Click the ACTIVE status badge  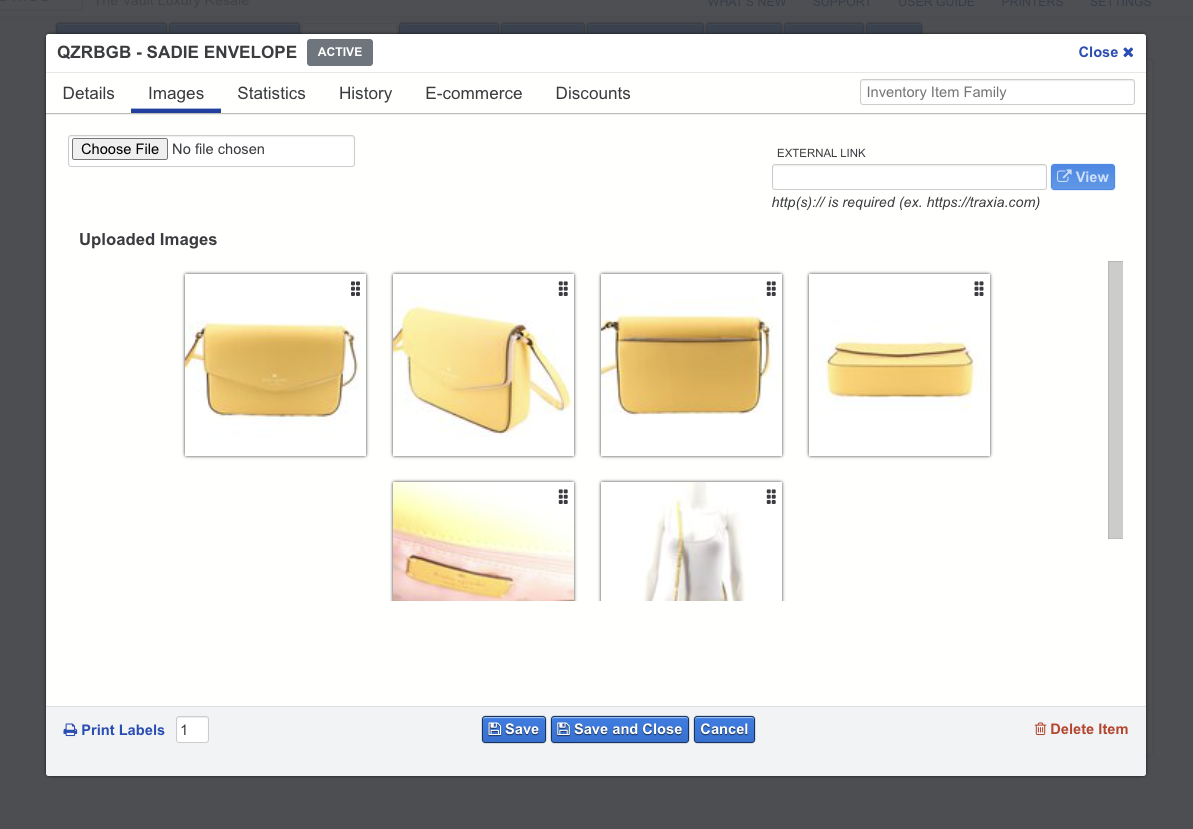pos(339,52)
